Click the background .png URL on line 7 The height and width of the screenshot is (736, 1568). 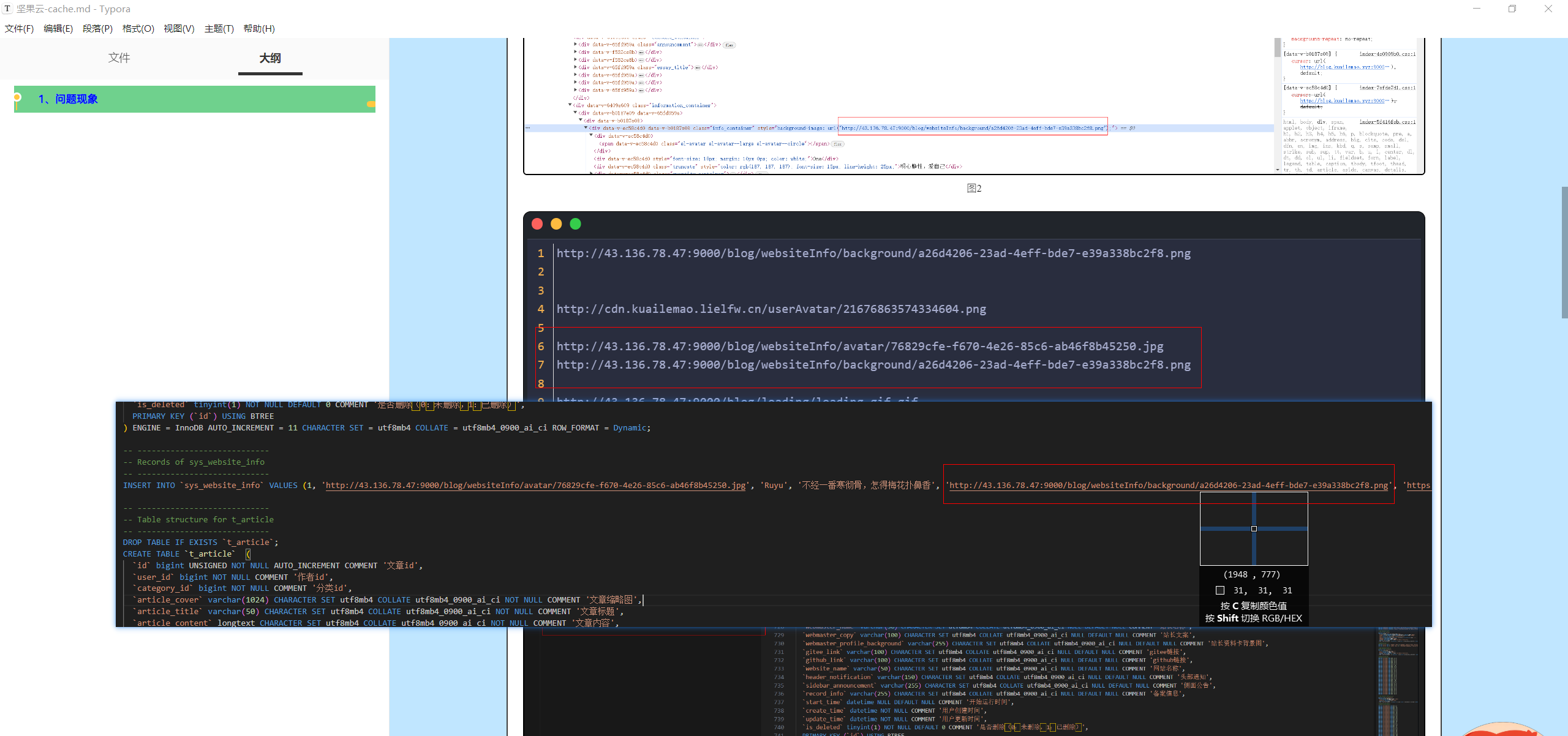tap(873, 365)
